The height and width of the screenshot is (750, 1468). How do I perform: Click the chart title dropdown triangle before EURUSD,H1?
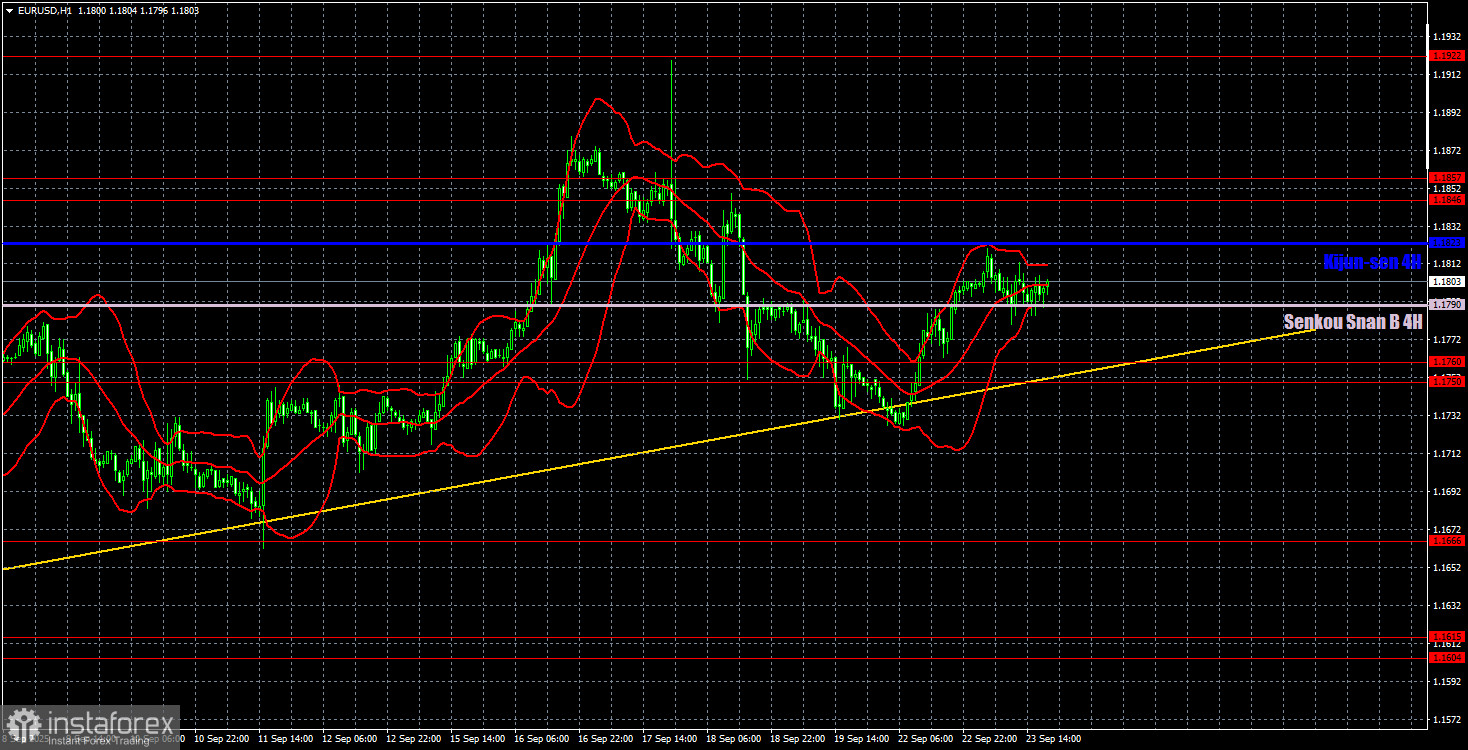(x=9, y=10)
